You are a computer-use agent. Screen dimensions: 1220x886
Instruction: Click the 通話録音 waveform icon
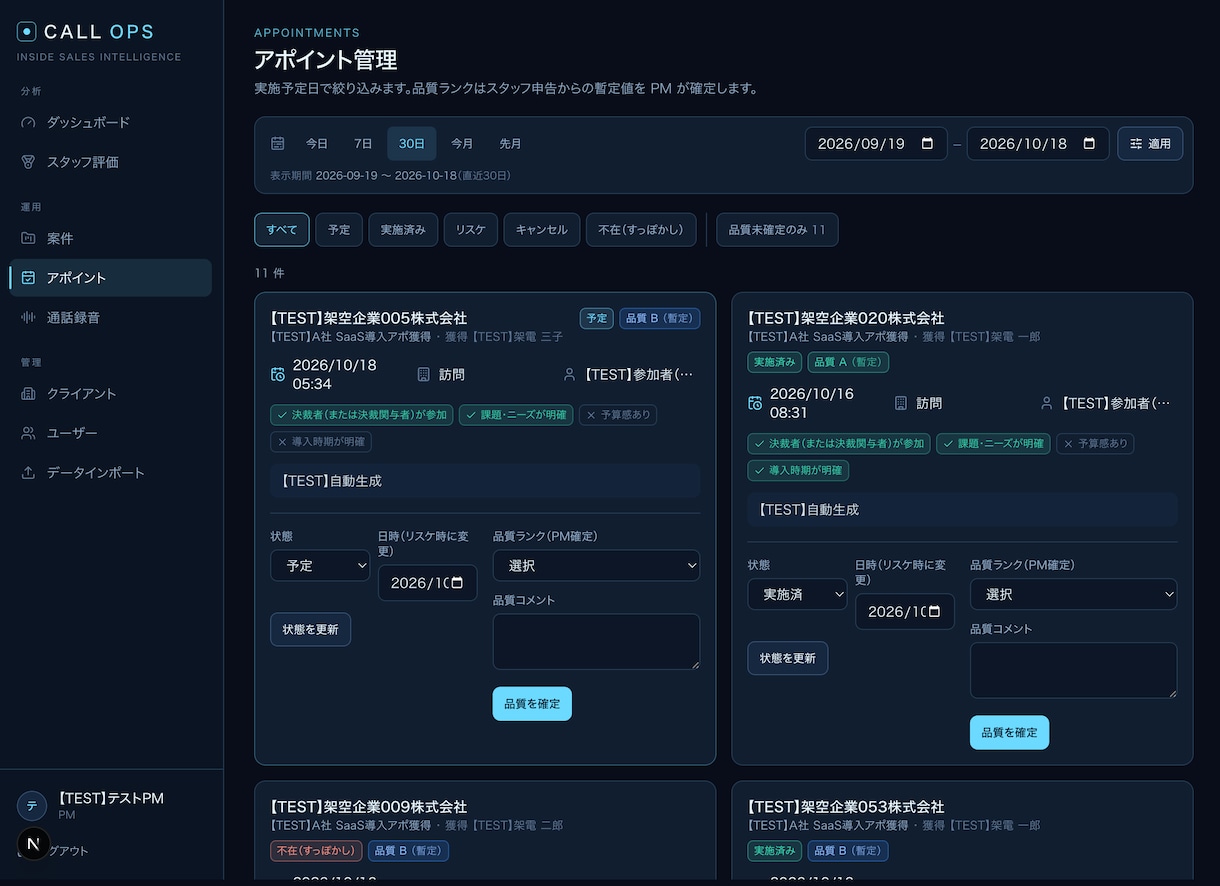click(x=28, y=317)
